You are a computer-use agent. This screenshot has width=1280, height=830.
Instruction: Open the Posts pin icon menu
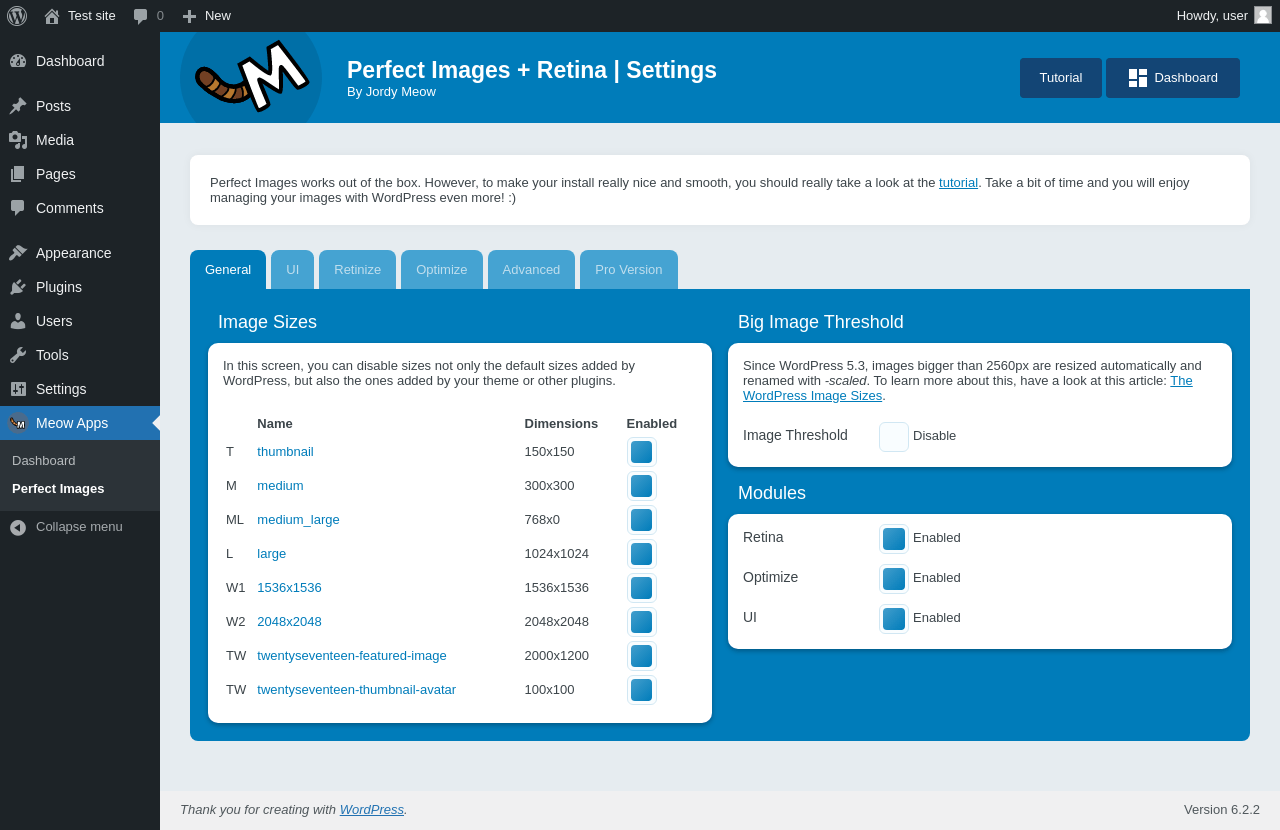[x=18, y=106]
